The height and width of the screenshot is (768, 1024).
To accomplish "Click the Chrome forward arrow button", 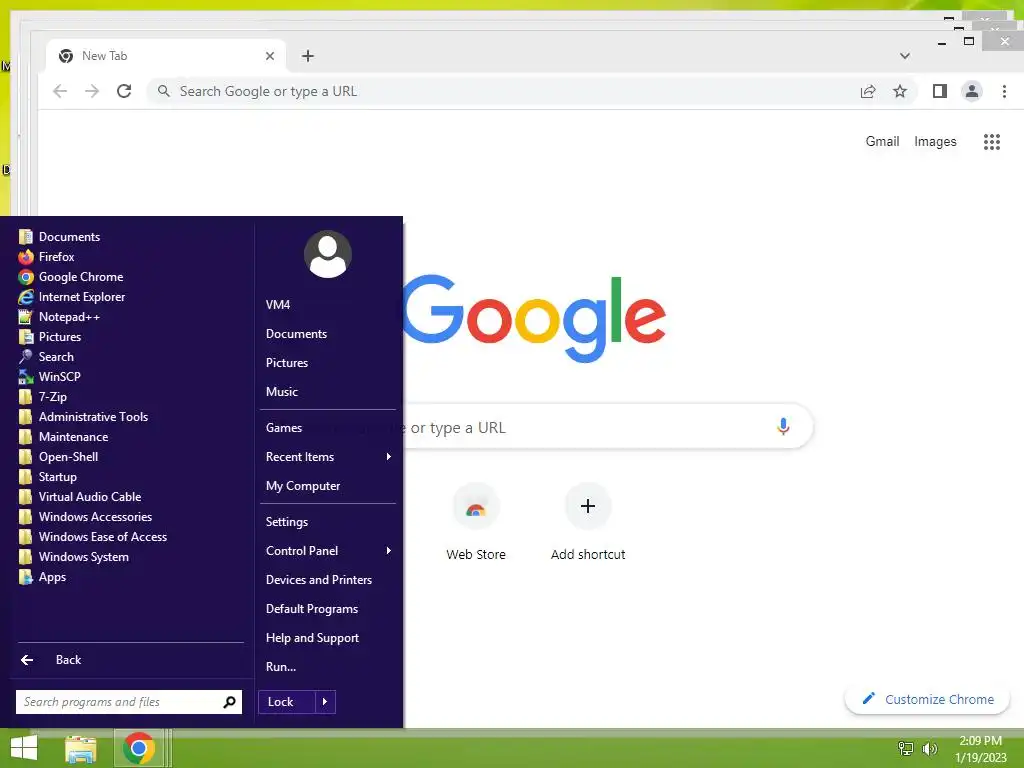I will click(92, 91).
